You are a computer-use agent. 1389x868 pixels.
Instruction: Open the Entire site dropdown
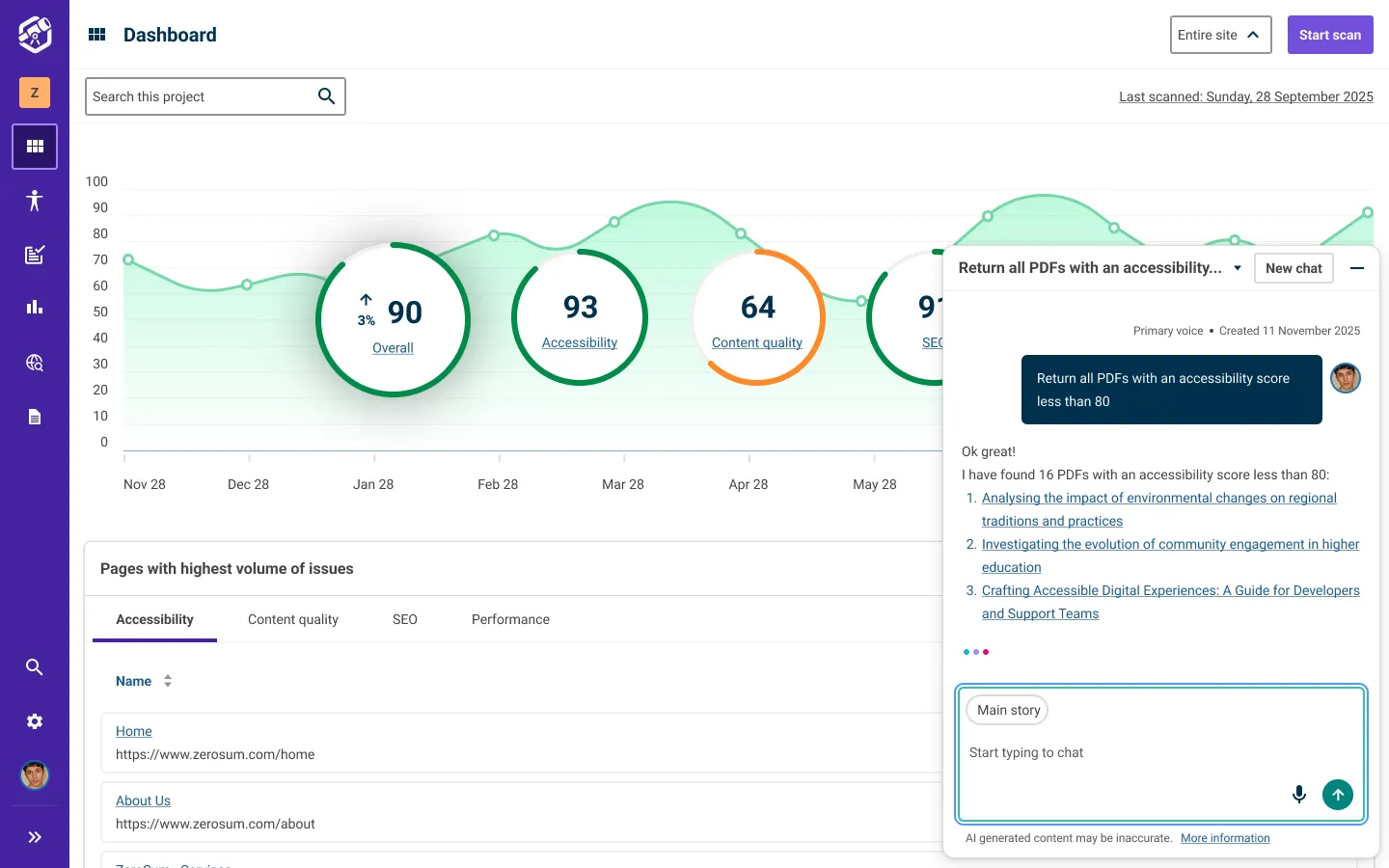[x=1220, y=35]
